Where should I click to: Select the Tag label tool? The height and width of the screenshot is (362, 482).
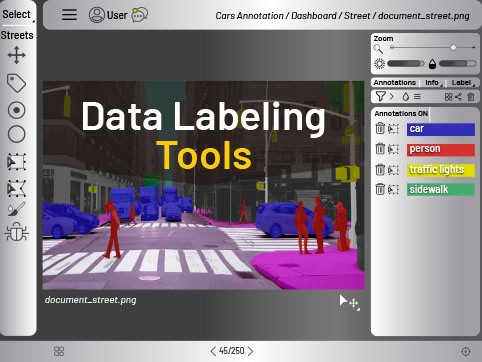click(x=16, y=83)
